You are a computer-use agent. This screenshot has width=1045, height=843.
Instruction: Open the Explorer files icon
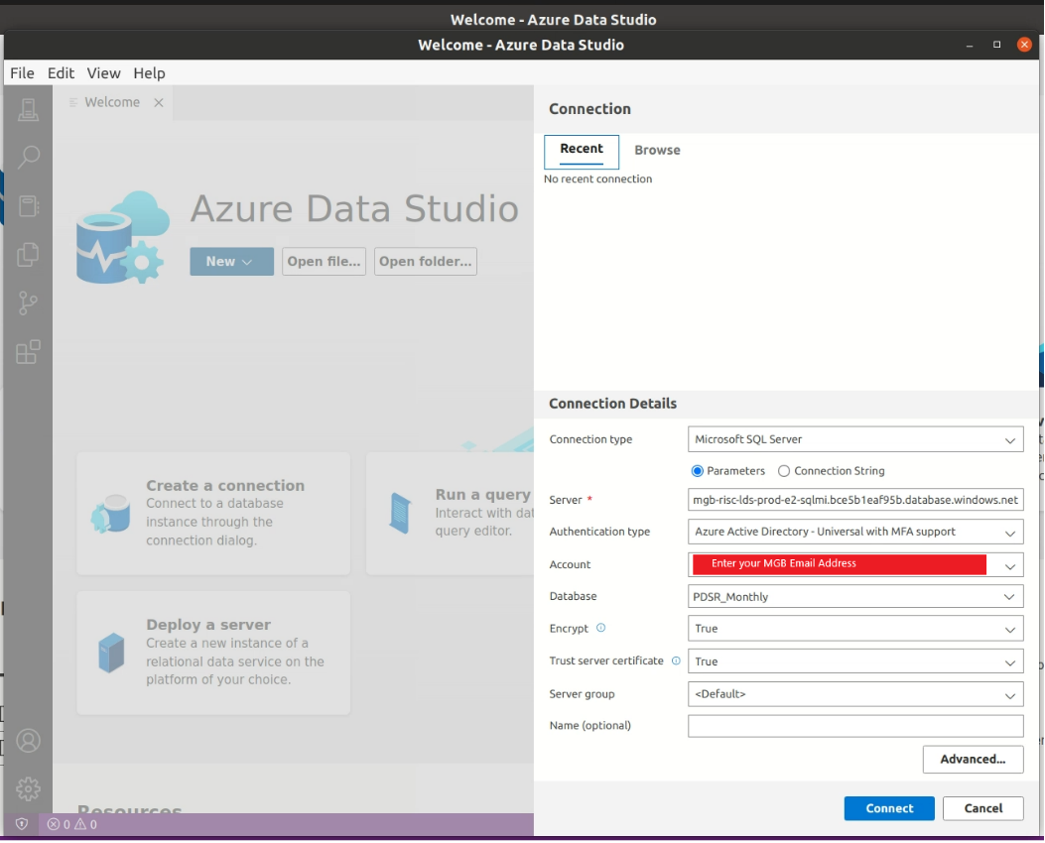(28, 255)
